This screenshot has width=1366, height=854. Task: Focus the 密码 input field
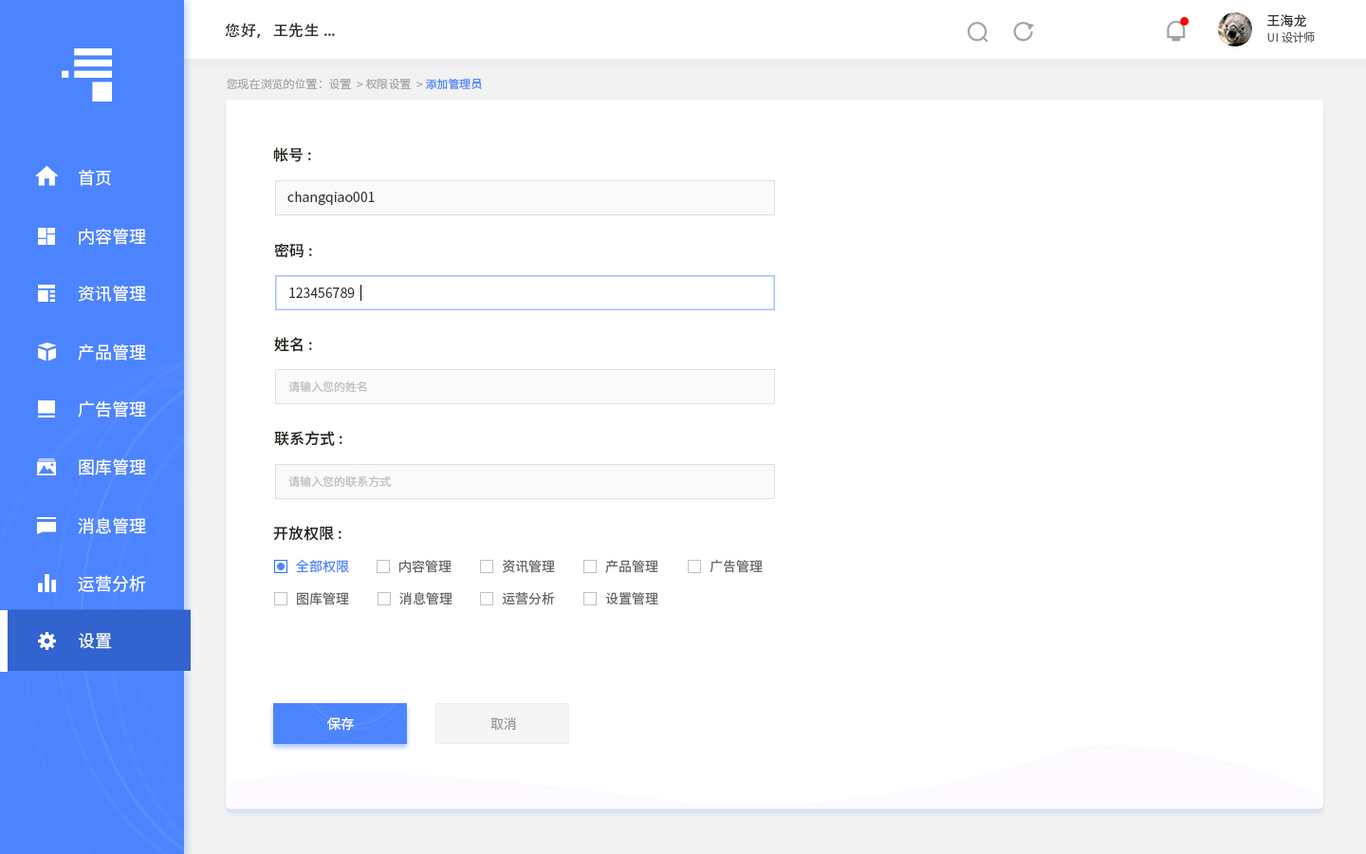pyautogui.click(x=525, y=292)
